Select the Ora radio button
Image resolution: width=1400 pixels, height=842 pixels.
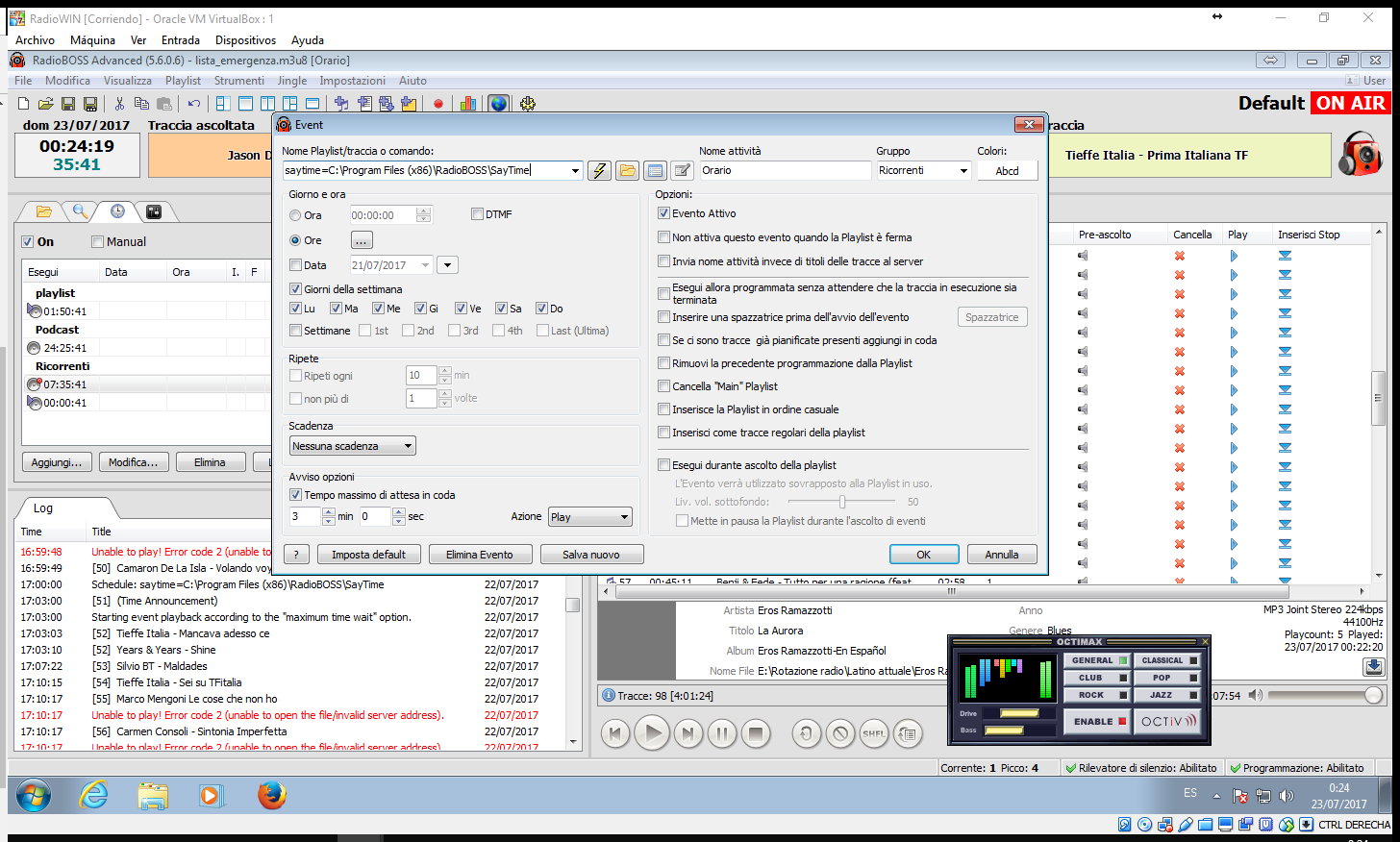tap(295, 215)
